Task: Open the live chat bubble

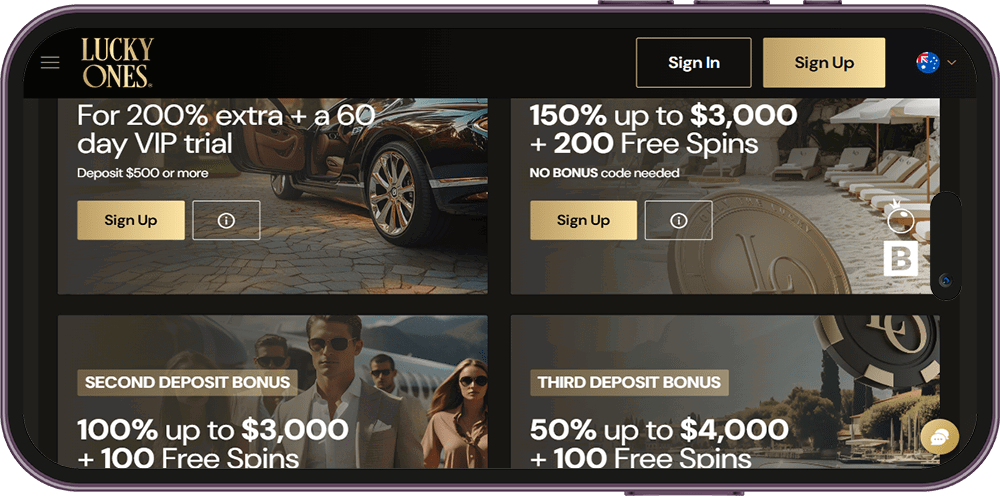Action: coord(939,437)
